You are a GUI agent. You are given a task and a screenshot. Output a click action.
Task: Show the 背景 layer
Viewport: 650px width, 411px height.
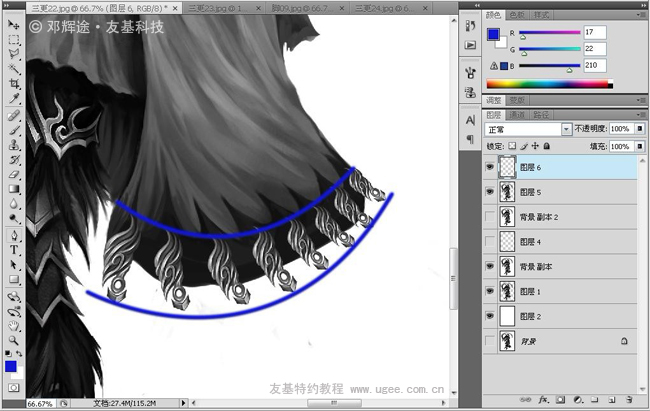tap(490, 341)
